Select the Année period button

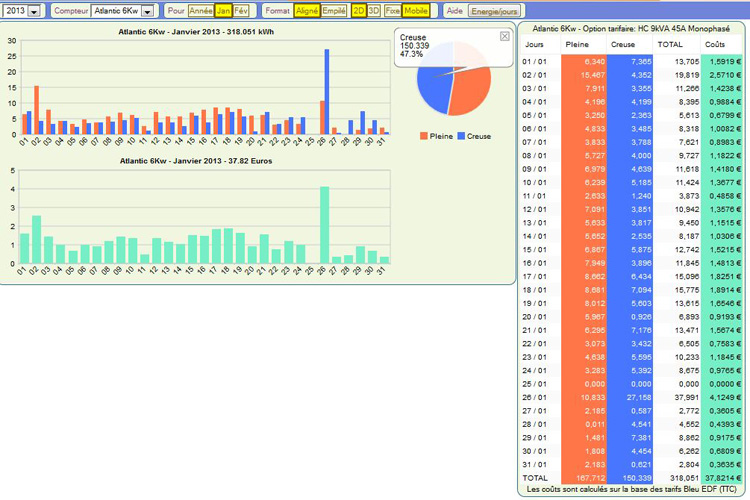(x=201, y=11)
